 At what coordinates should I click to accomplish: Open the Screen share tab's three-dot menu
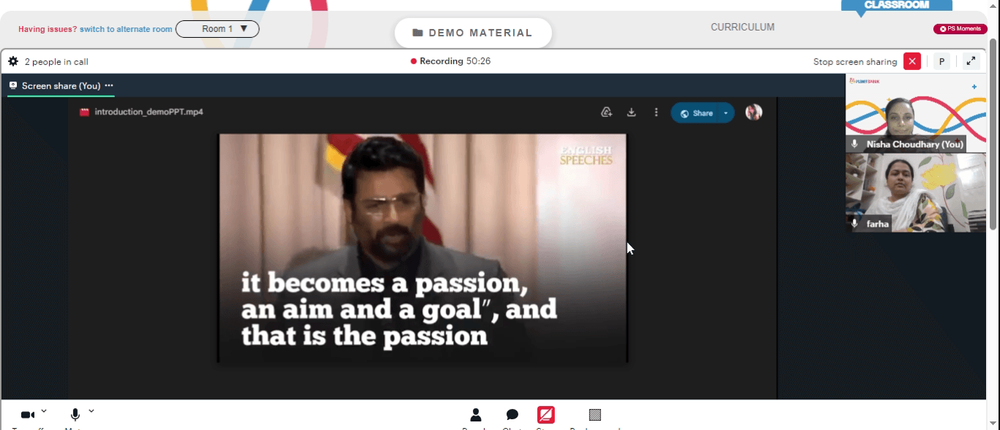109,85
